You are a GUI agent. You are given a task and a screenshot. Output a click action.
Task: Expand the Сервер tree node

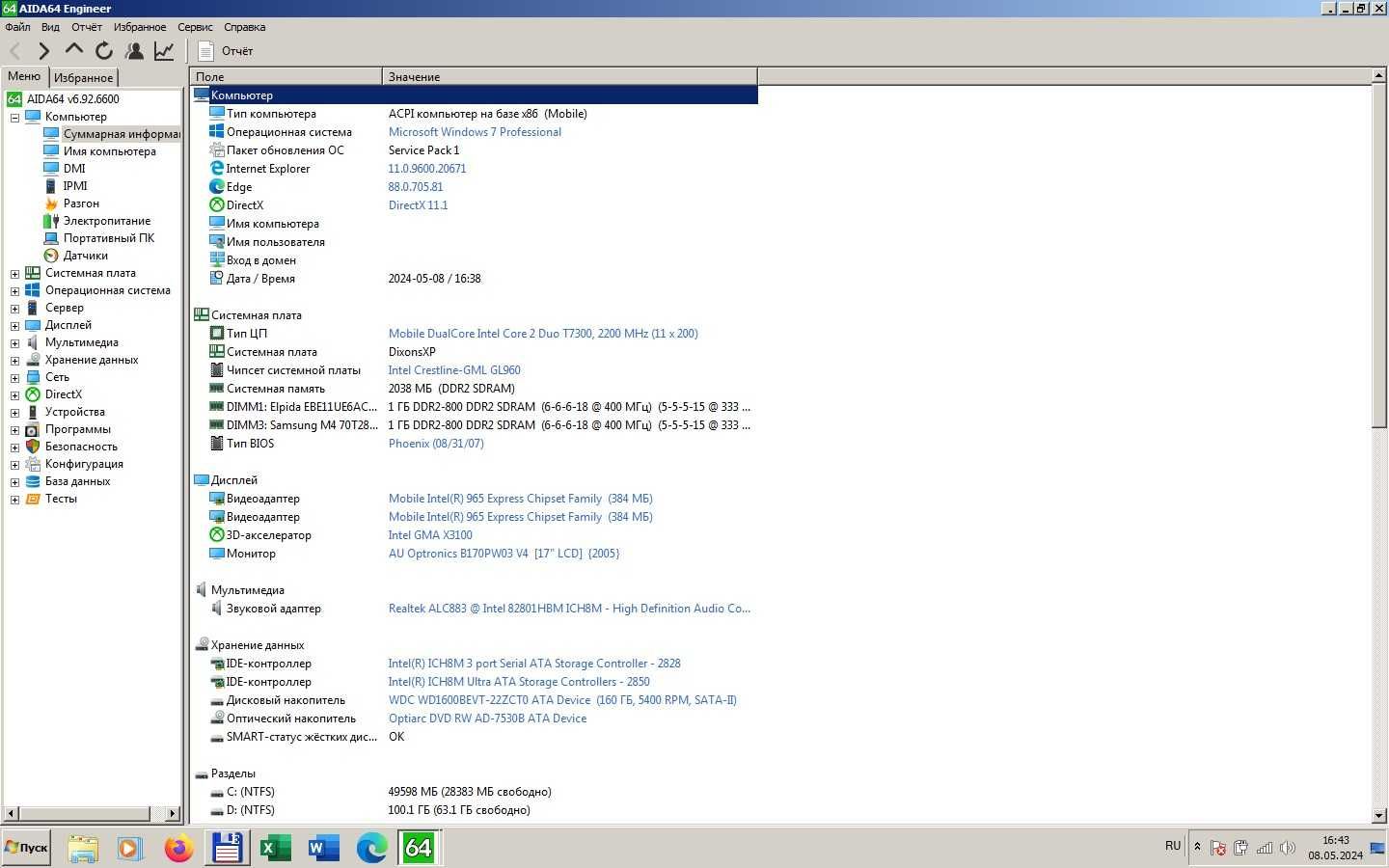point(14,309)
